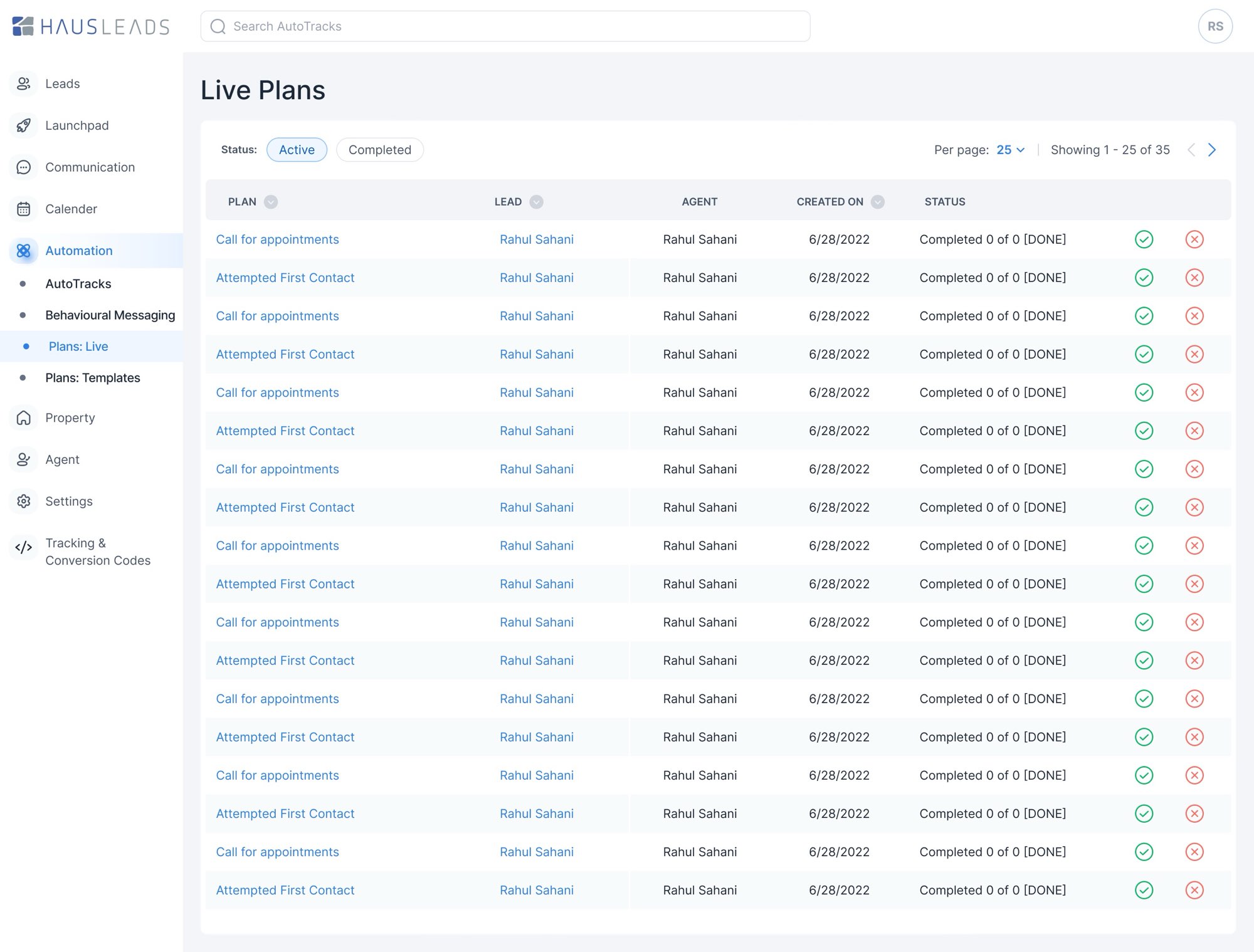Click the RS user avatar
1254x952 pixels.
pos(1215,26)
